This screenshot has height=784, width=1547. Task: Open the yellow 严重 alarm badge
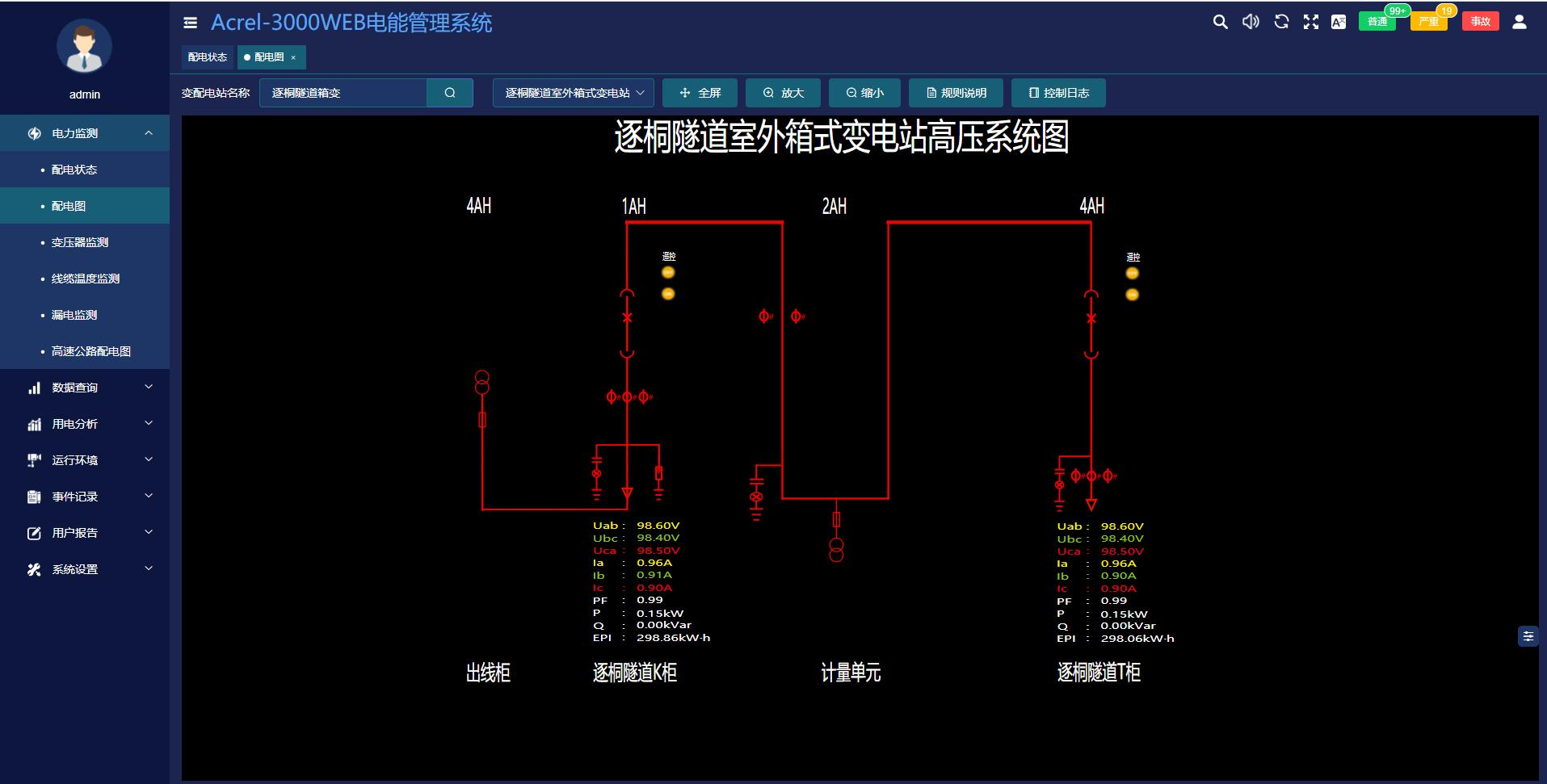click(1428, 22)
